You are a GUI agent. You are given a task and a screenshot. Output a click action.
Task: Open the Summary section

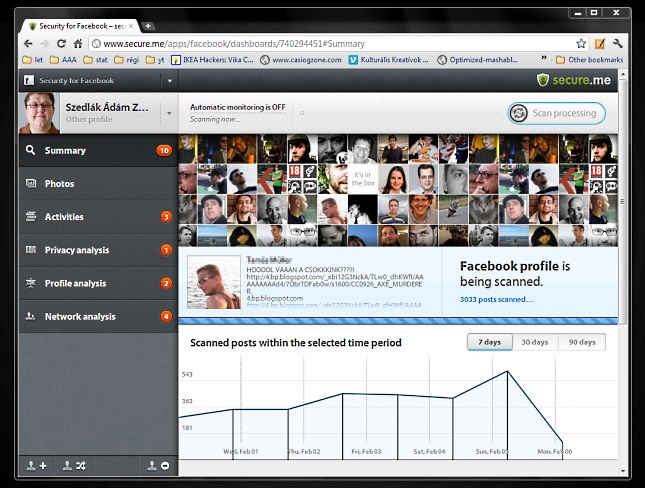point(98,150)
